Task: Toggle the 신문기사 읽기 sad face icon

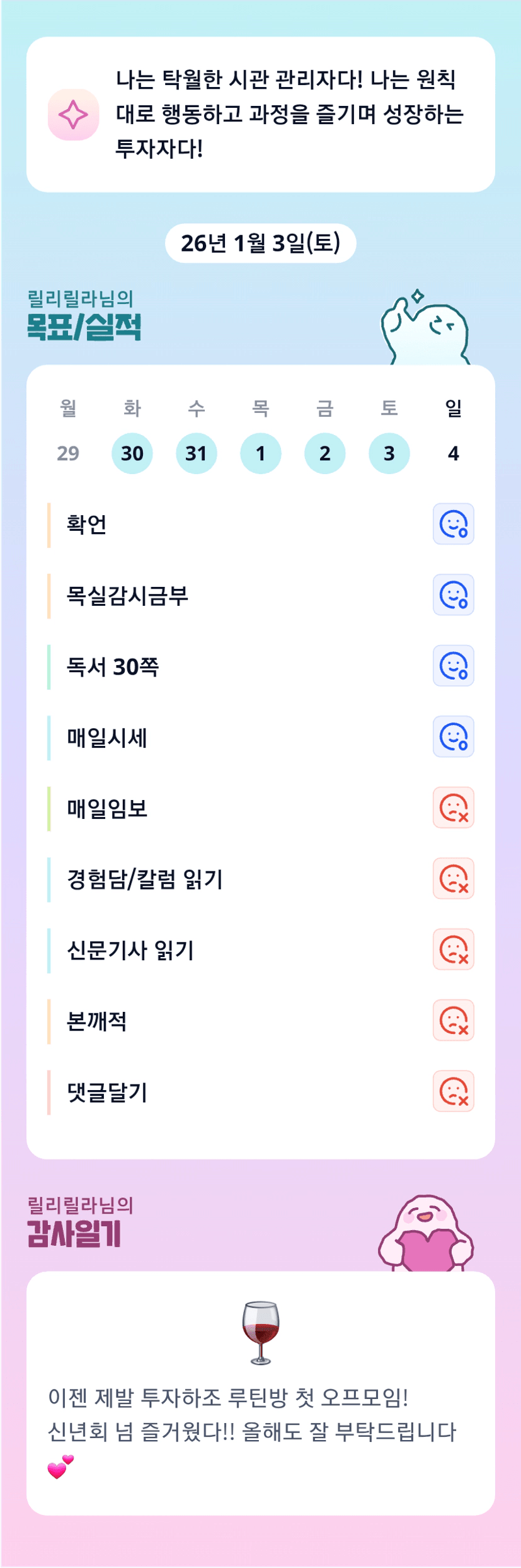Action: [453, 950]
